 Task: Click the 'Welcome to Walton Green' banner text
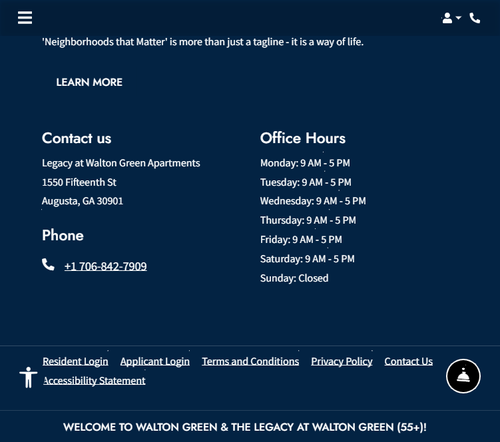tap(245, 427)
